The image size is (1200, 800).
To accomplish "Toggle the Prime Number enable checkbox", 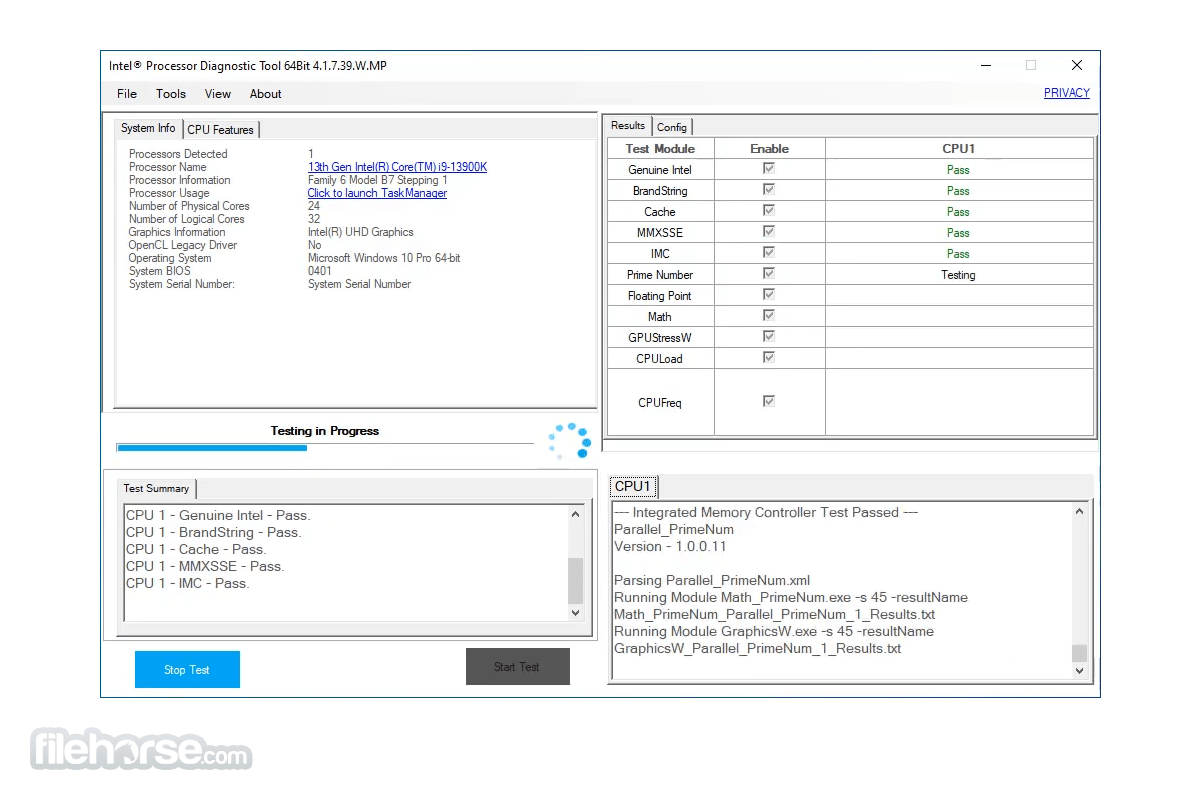I will (769, 274).
